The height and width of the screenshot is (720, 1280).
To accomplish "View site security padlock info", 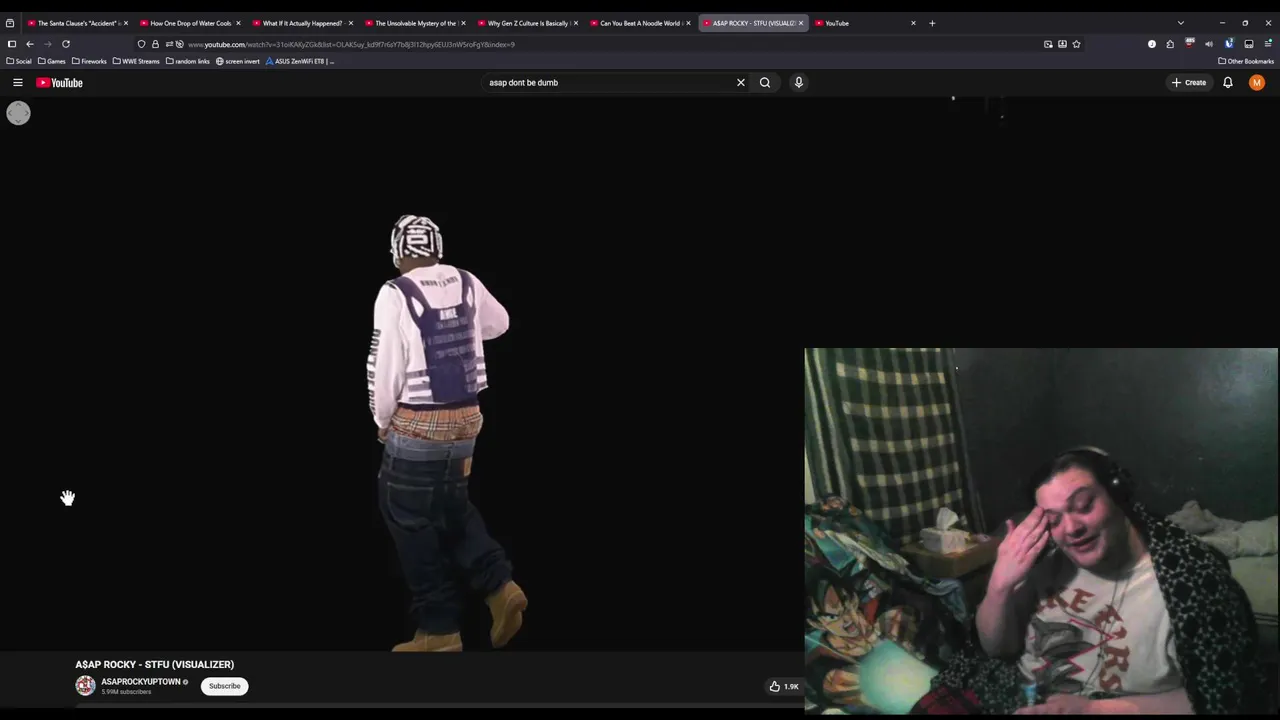I will point(155,44).
